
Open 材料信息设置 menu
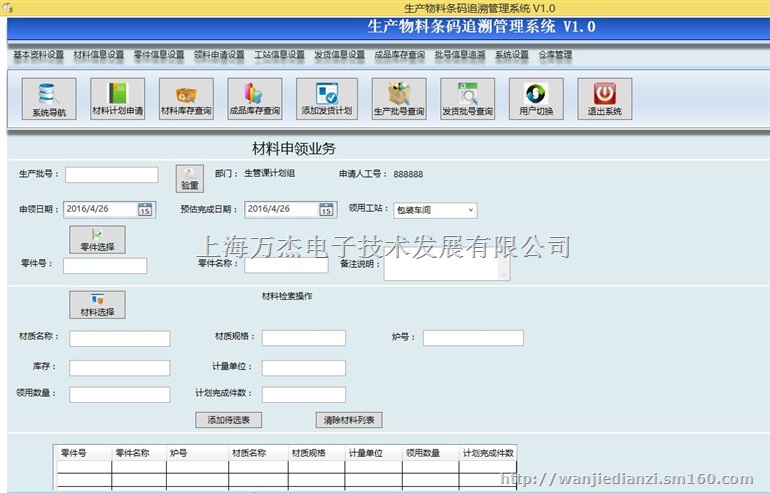click(x=99, y=55)
